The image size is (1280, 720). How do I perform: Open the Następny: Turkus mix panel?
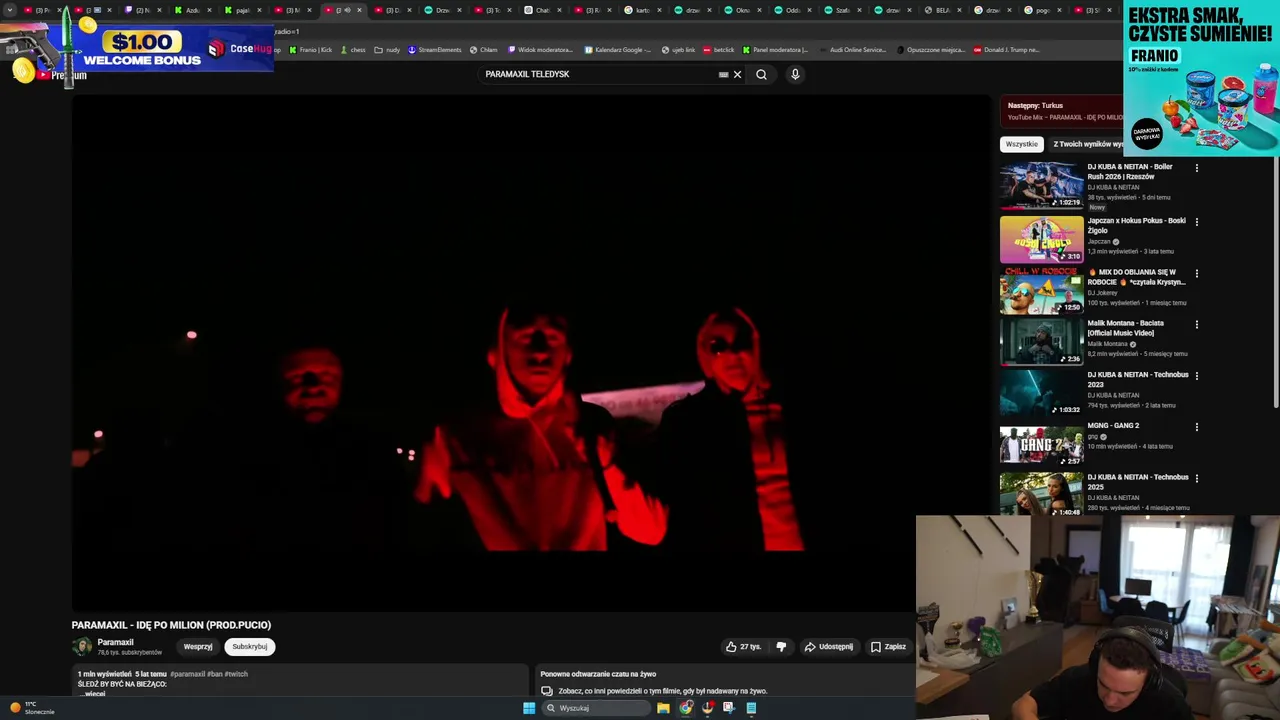[x=1061, y=111]
